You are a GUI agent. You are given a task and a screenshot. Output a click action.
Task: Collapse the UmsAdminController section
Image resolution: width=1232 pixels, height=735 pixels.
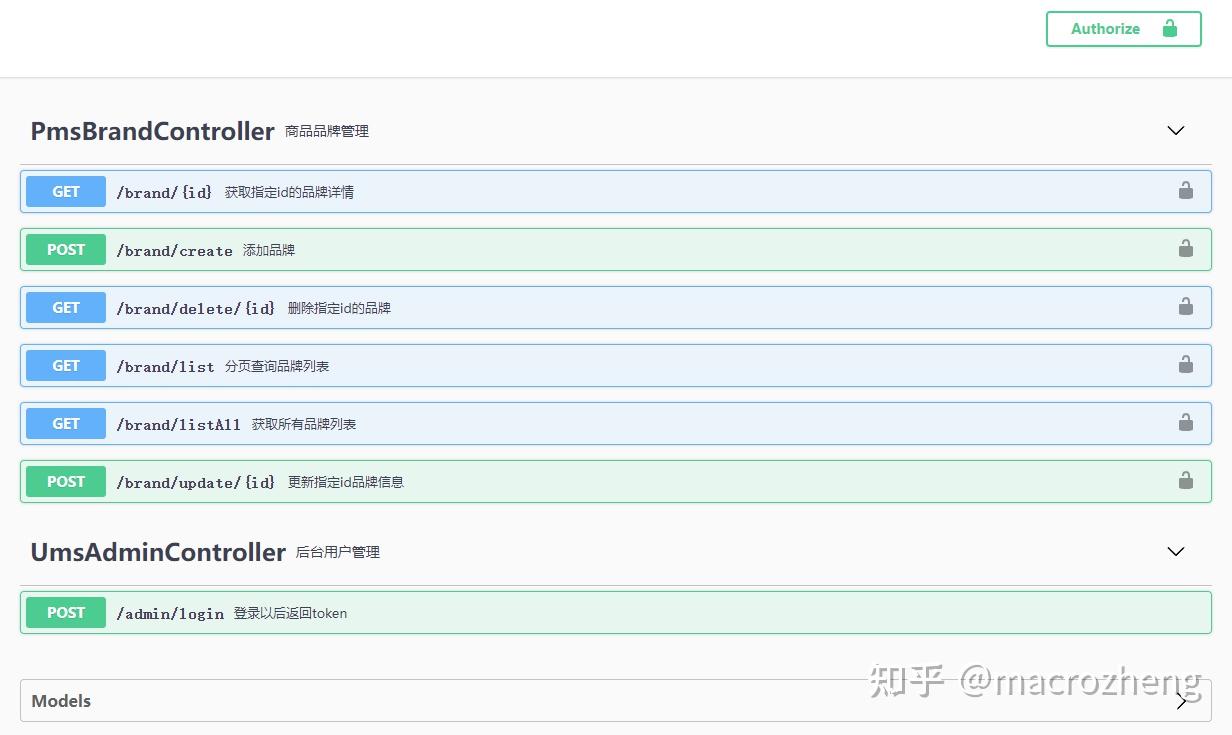(1175, 551)
